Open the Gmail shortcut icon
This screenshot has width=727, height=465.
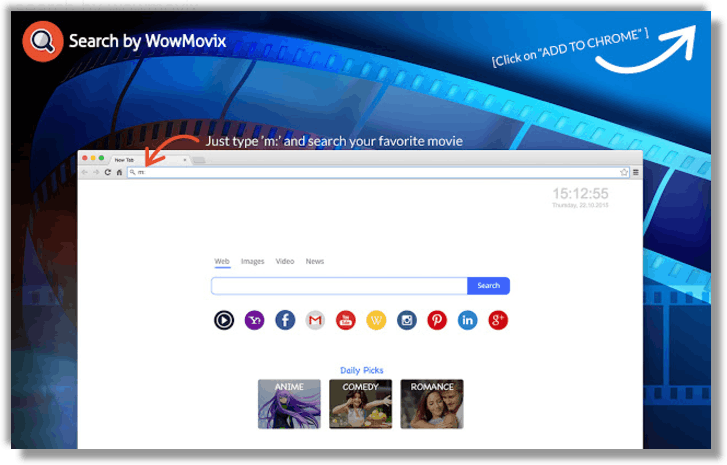point(315,320)
